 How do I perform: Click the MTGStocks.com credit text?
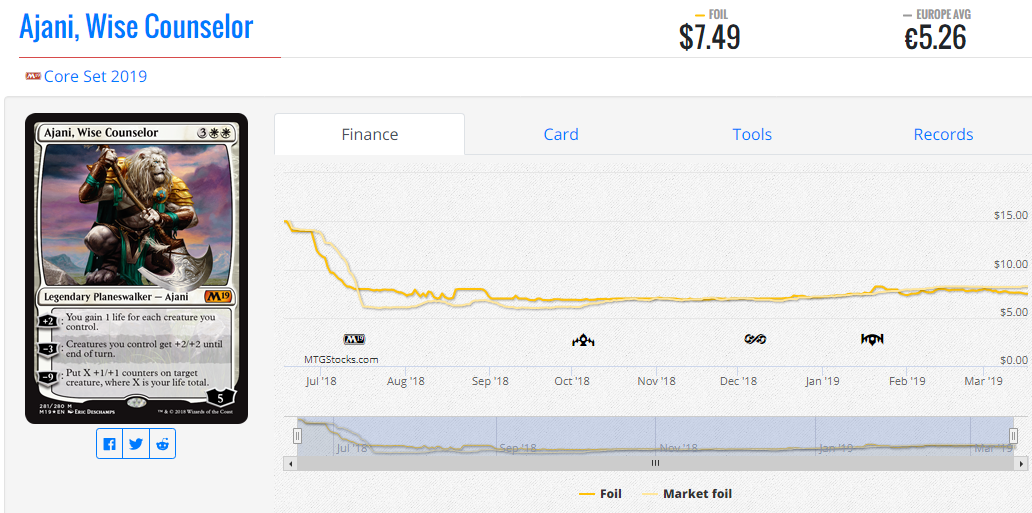point(341,360)
